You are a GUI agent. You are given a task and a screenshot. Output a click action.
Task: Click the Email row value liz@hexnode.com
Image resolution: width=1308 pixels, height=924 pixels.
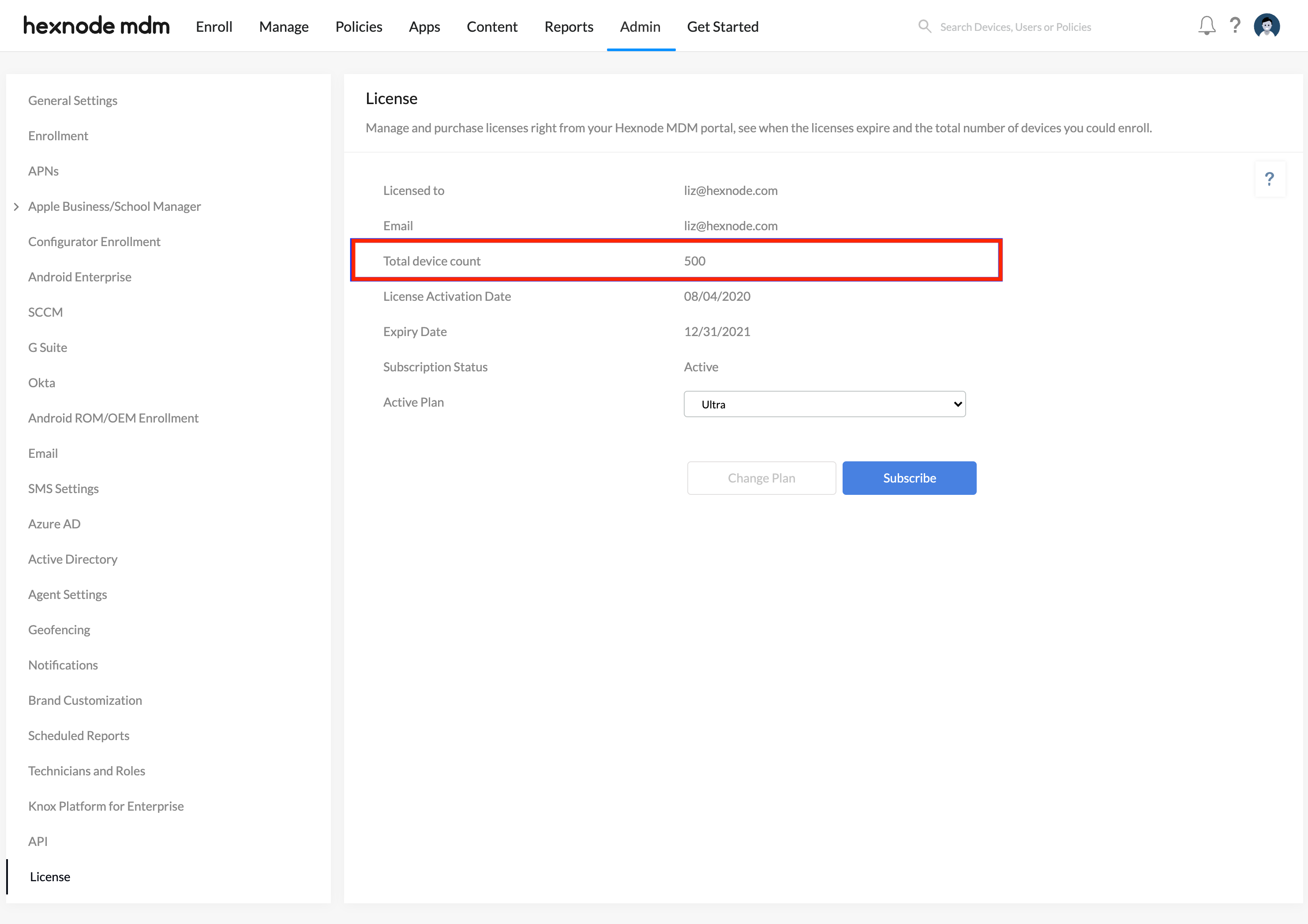[x=731, y=225]
